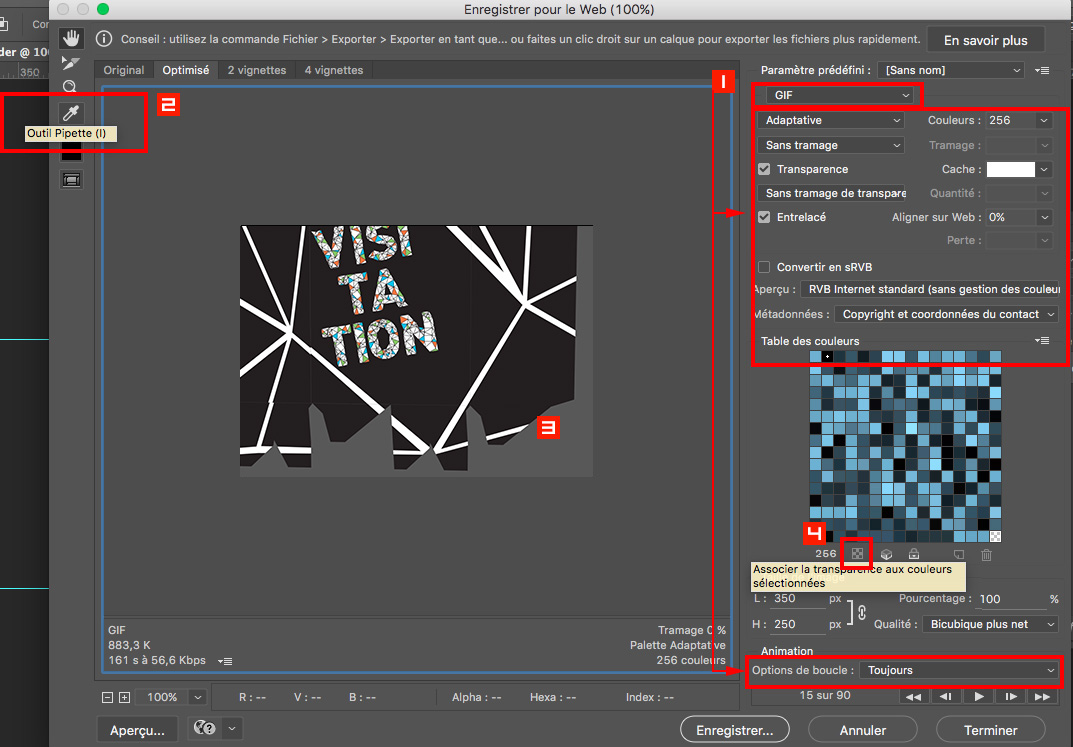Lock selected colors with padlock icon
Screen dimensions: 1073x747
tap(913, 554)
